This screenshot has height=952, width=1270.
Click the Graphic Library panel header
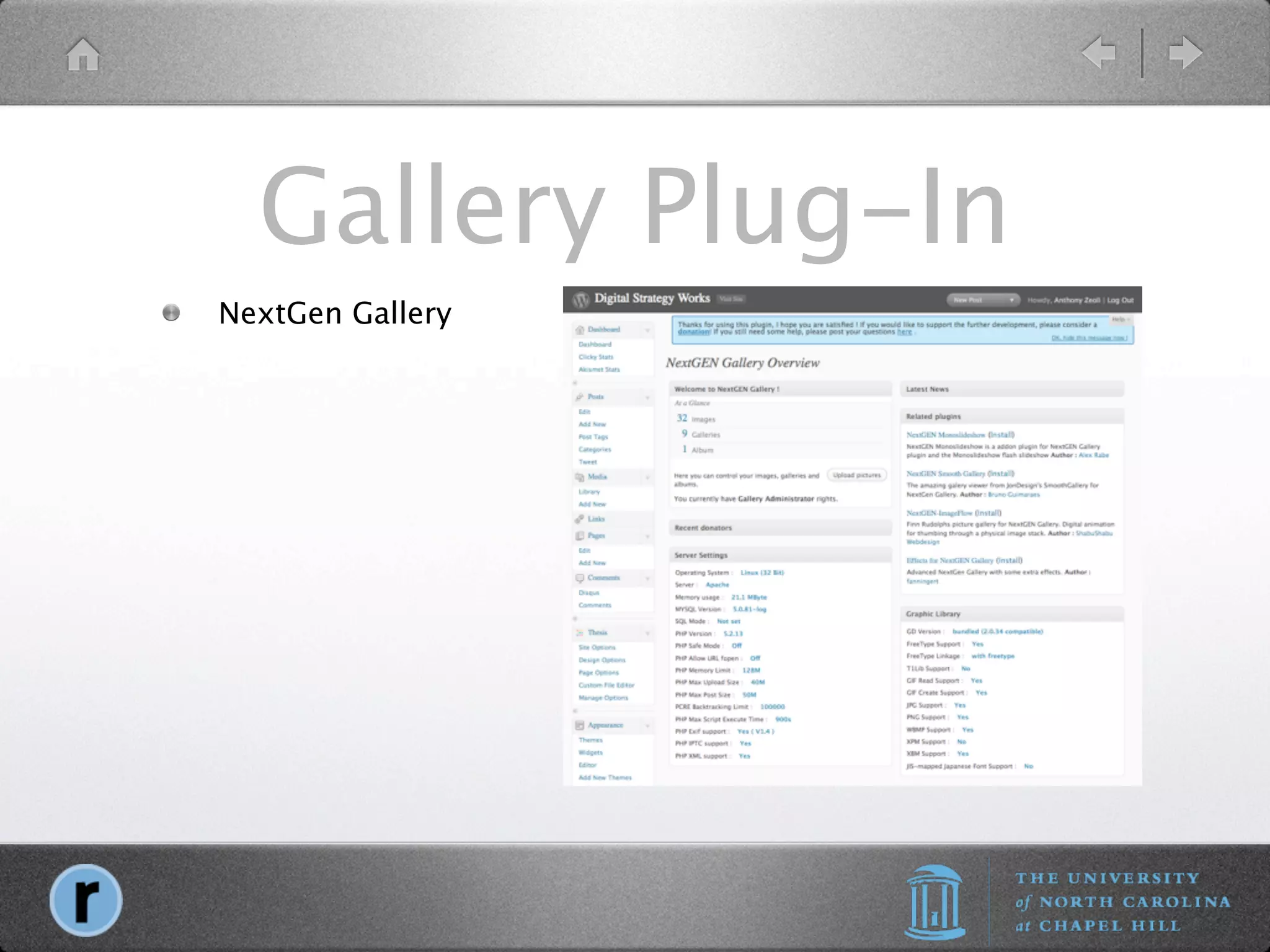pyautogui.click(x=1011, y=614)
